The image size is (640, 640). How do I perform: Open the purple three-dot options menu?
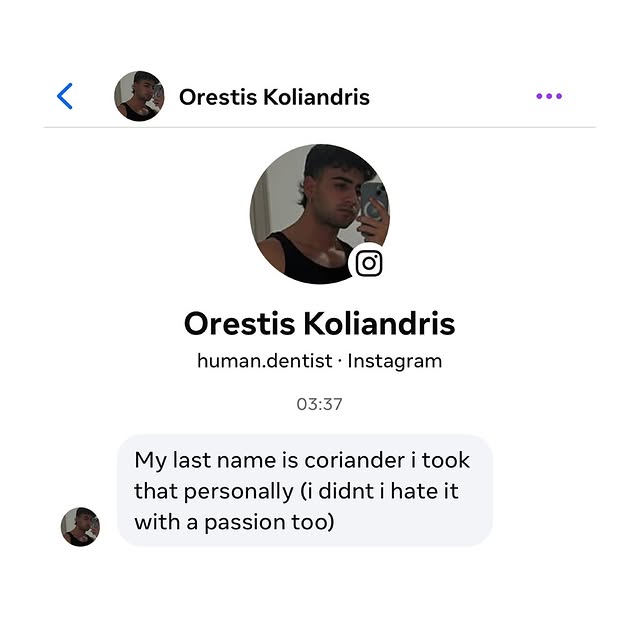click(549, 96)
